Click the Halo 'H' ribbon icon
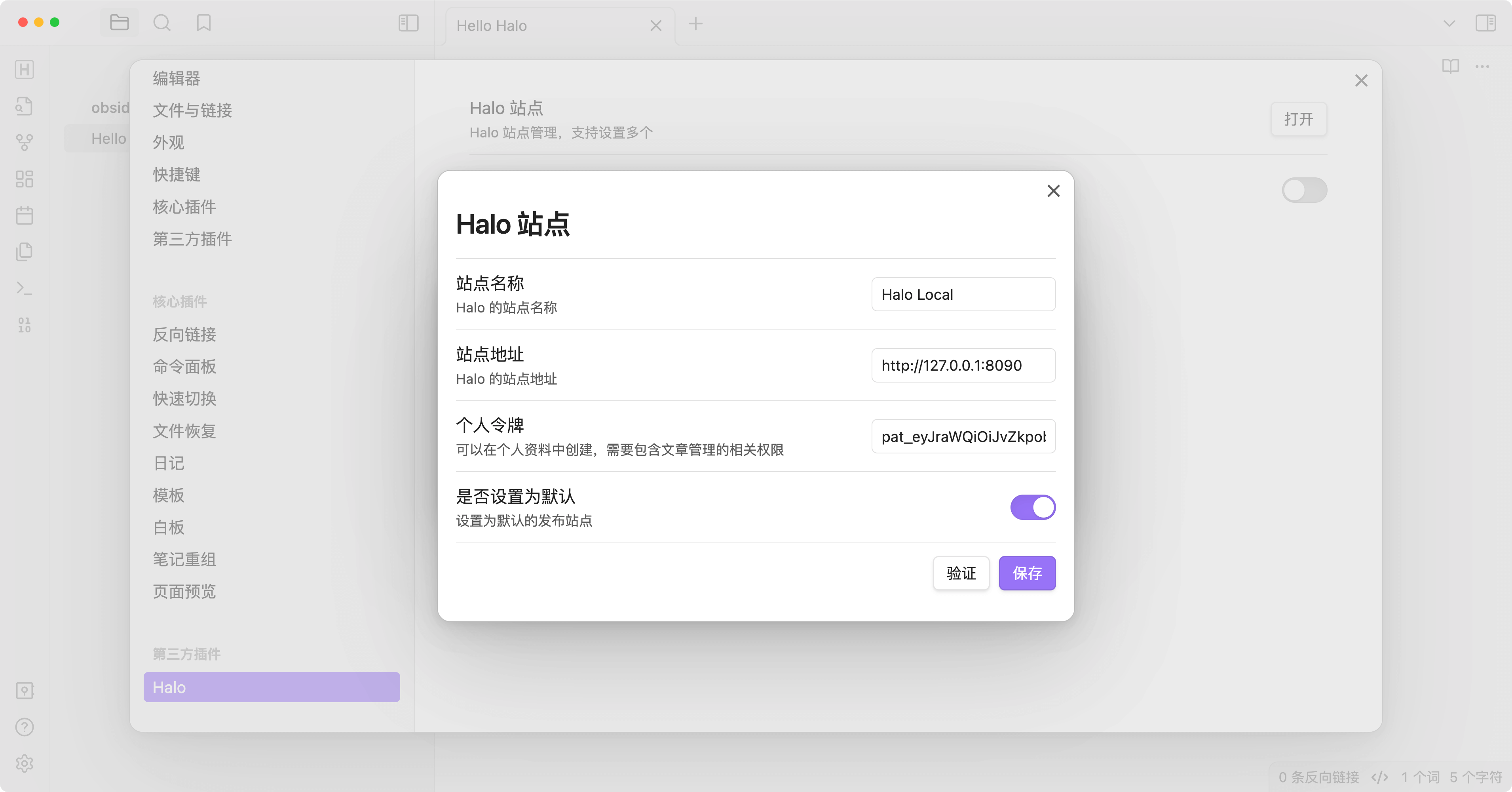The height and width of the screenshot is (792, 1512). 24,69
